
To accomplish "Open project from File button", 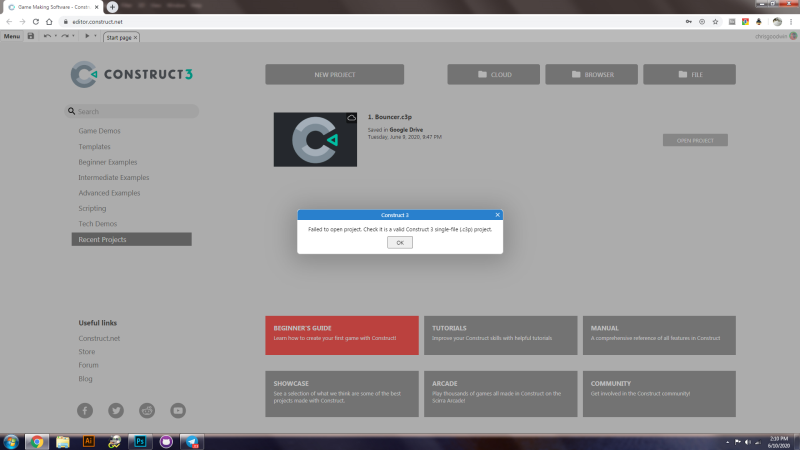I will [x=689, y=74].
